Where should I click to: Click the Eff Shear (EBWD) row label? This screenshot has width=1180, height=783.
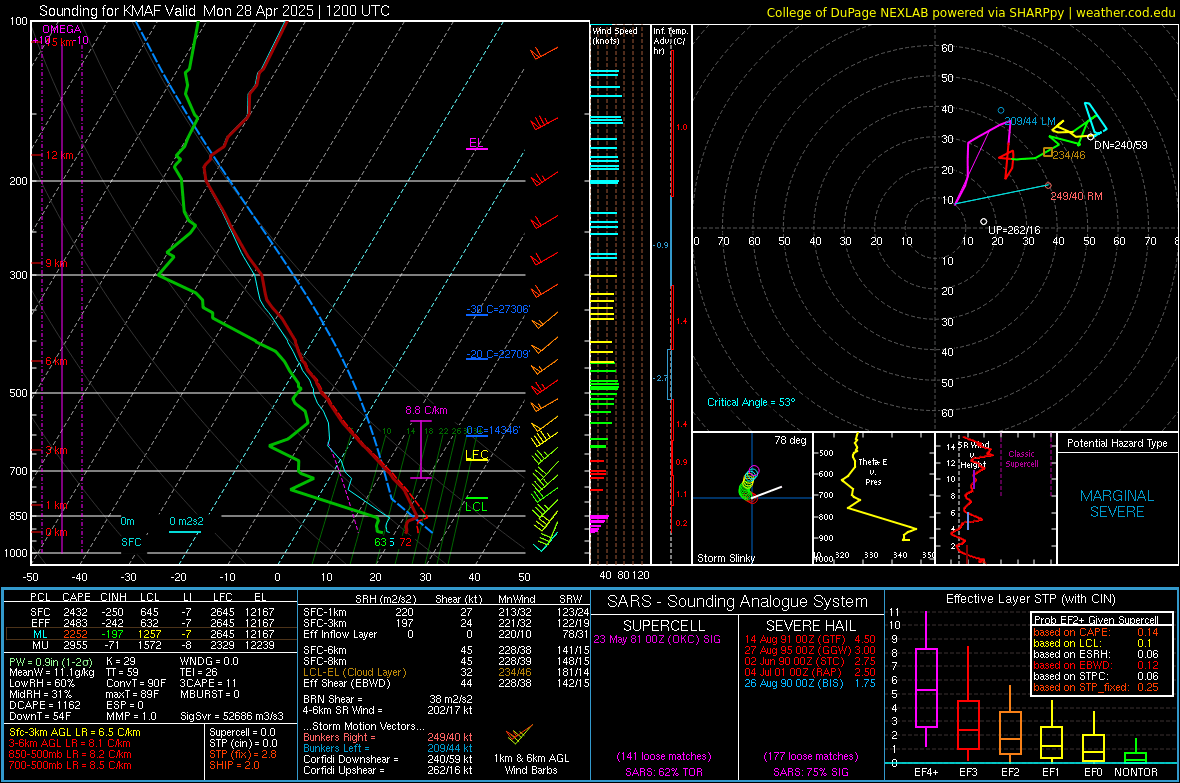pyautogui.click(x=347, y=684)
